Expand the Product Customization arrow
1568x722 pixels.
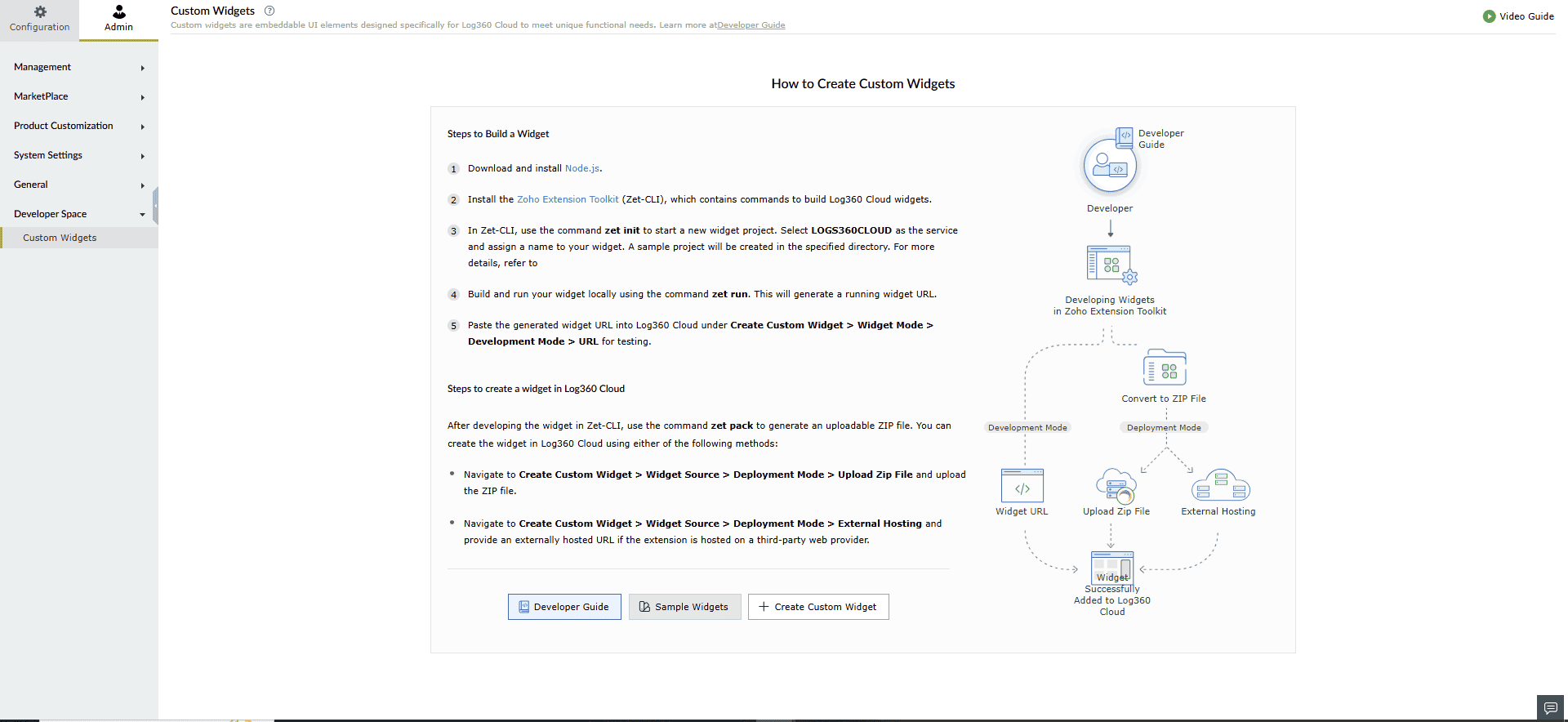click(142, 127)
